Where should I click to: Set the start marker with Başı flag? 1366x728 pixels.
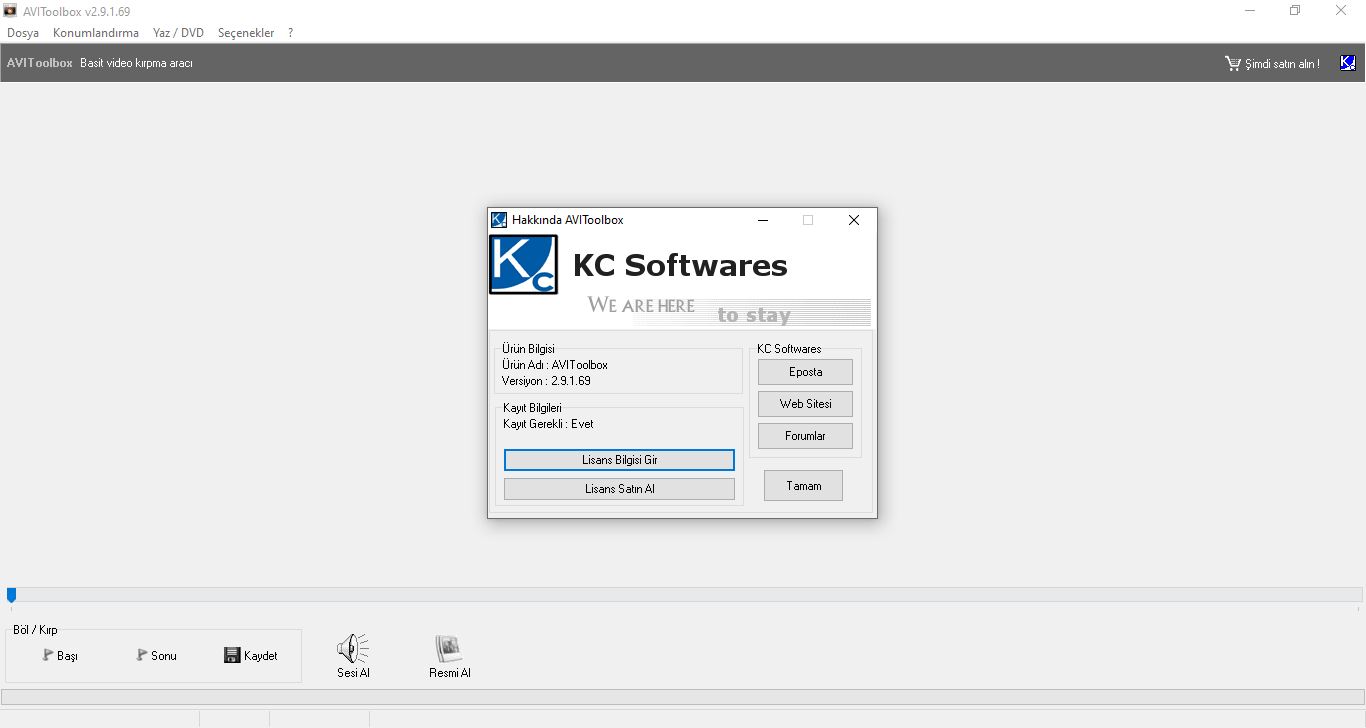tap(60, 656)
